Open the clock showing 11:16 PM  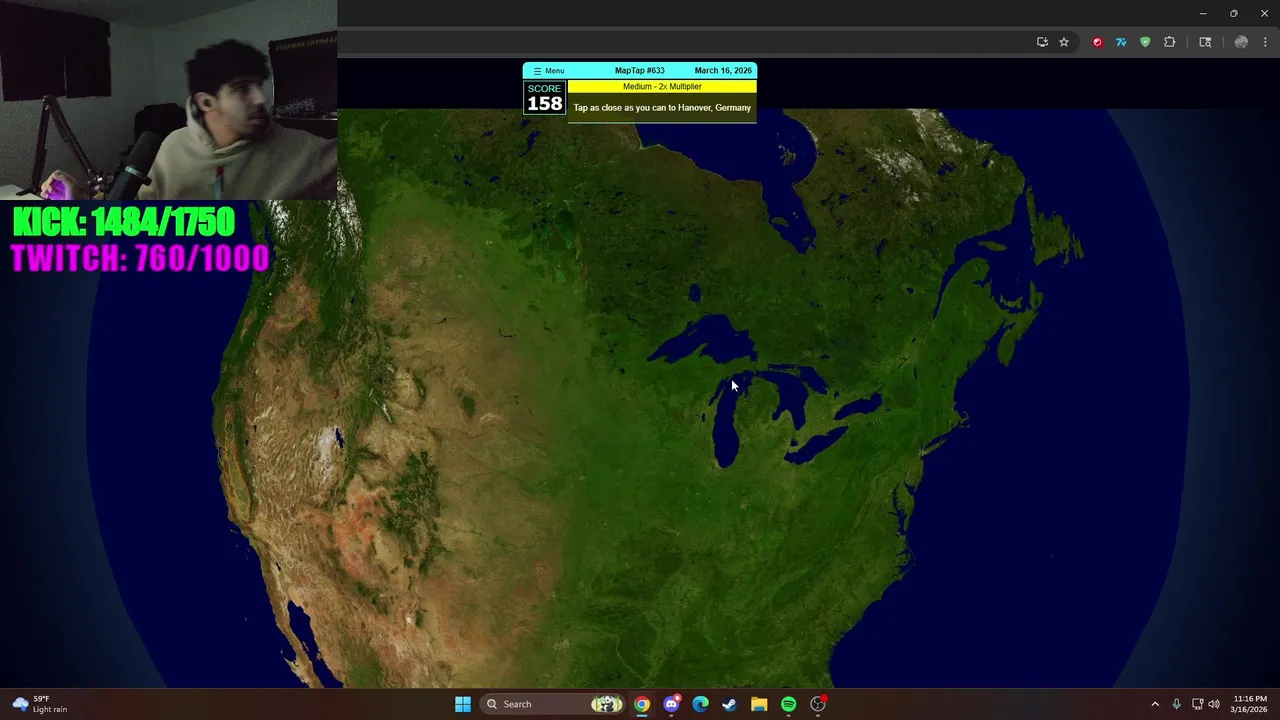tap(1250, 704)
